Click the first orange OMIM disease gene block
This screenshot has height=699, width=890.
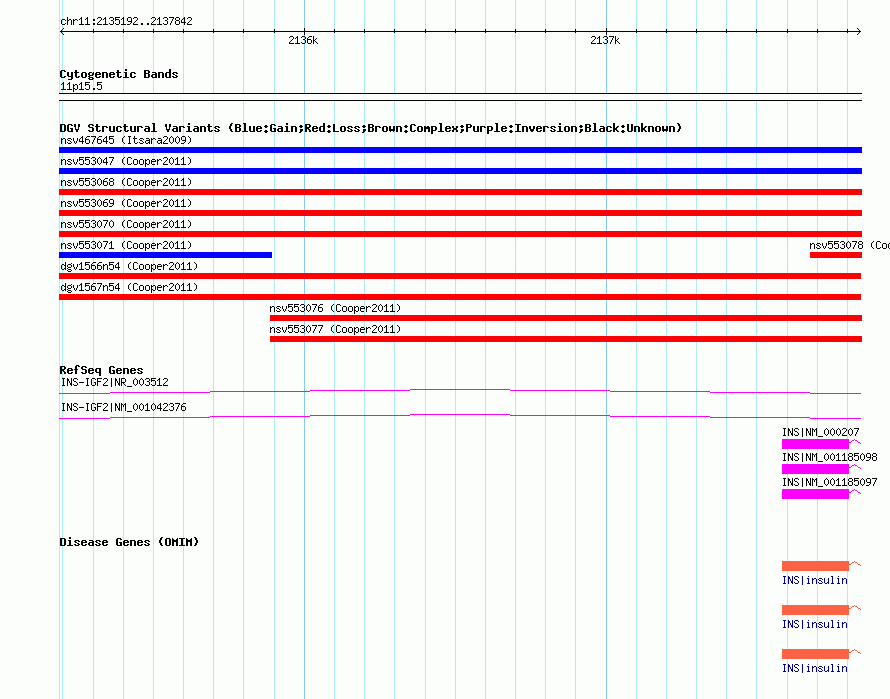(x=815, y=566)
